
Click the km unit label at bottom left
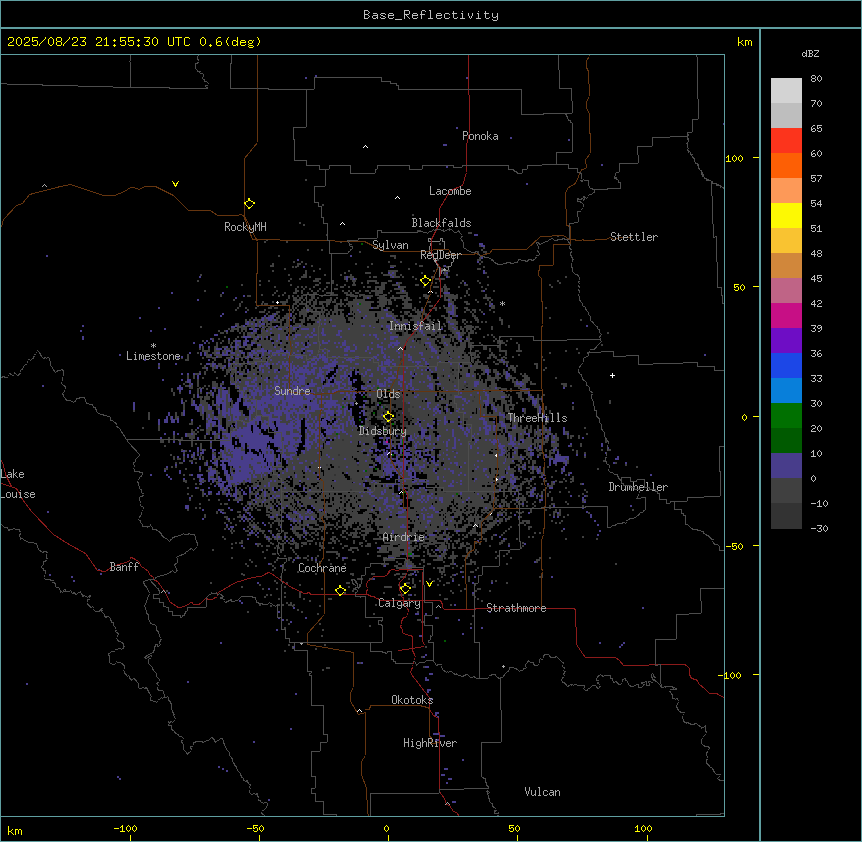pyautogui.click(x=15, y=830)
